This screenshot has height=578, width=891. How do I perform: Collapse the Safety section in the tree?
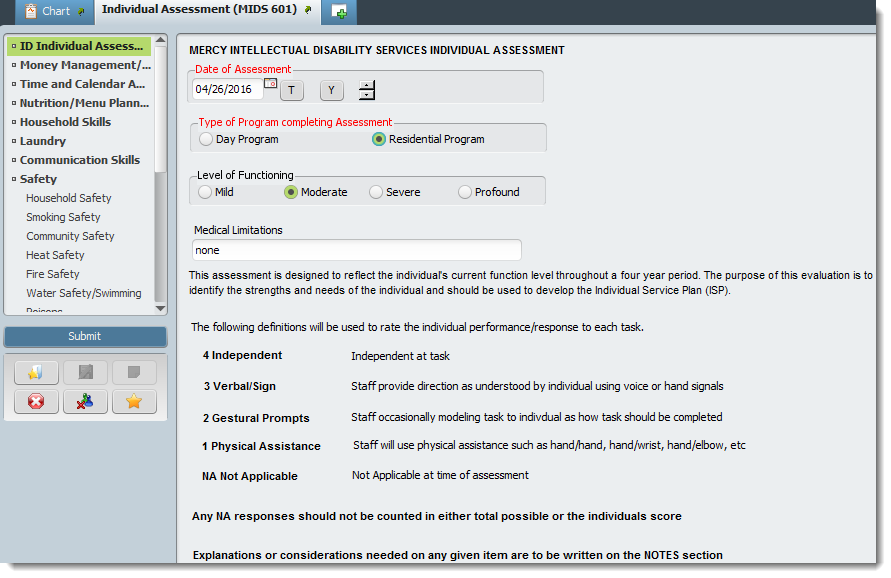pos(14,179)
